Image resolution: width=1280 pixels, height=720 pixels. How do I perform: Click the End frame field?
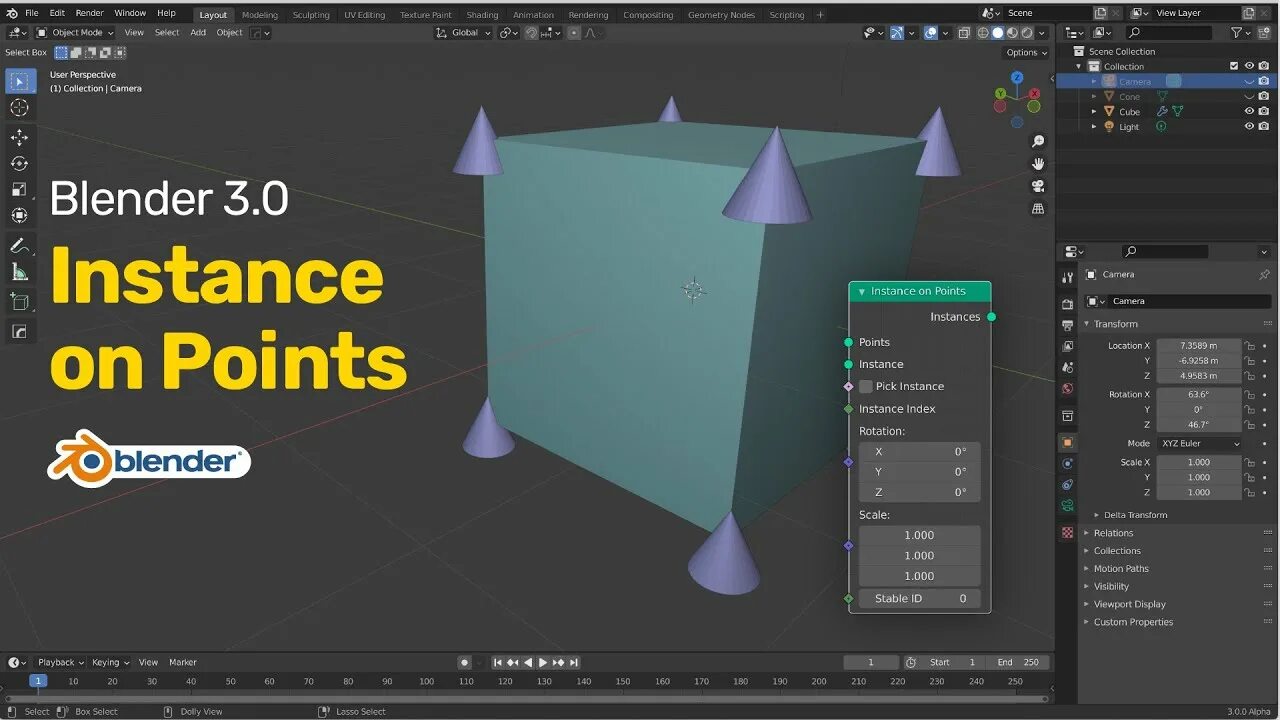[x=1018, y=662]
